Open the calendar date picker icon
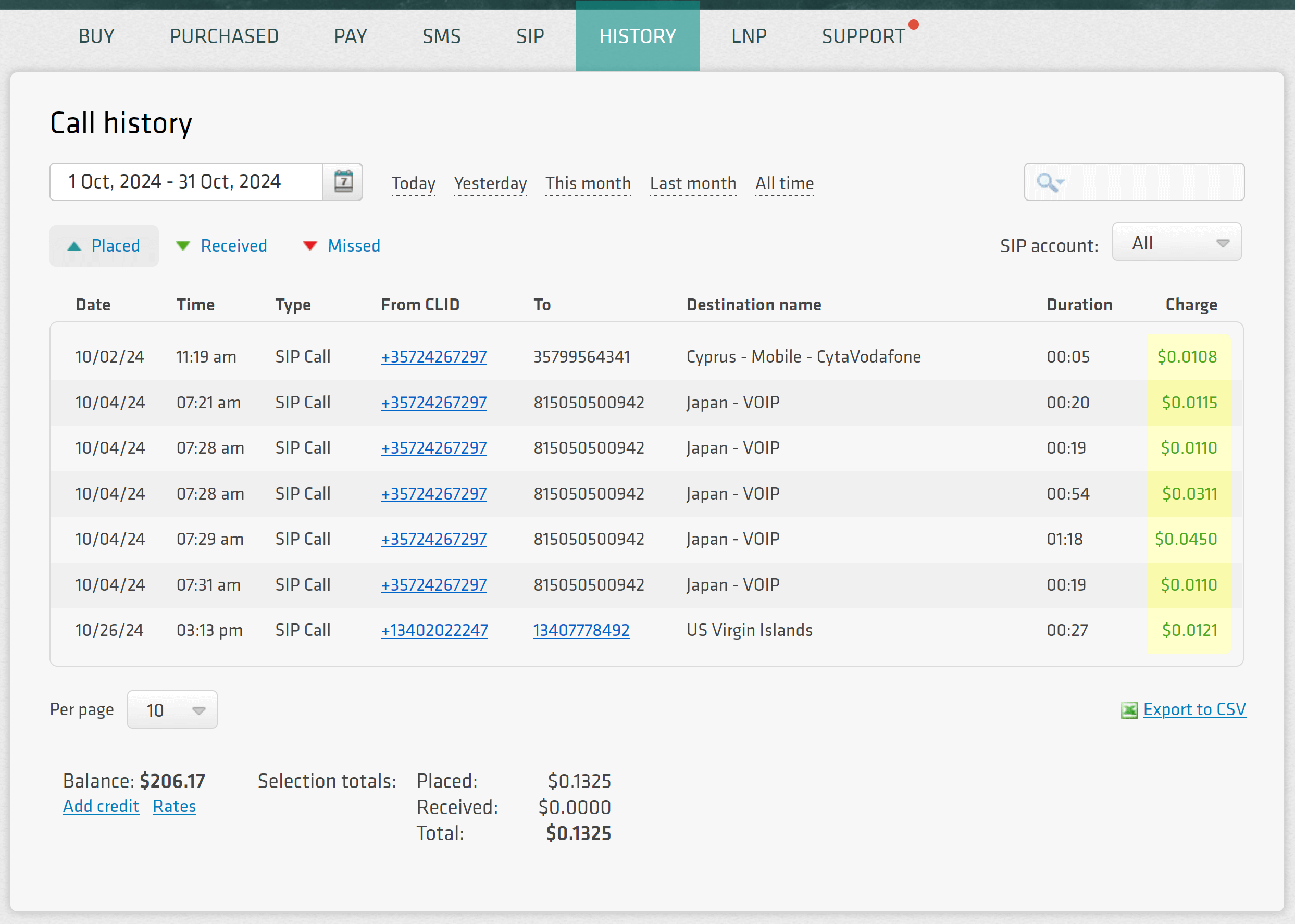This screenshot has height=924, width=1295. point(343,181)
